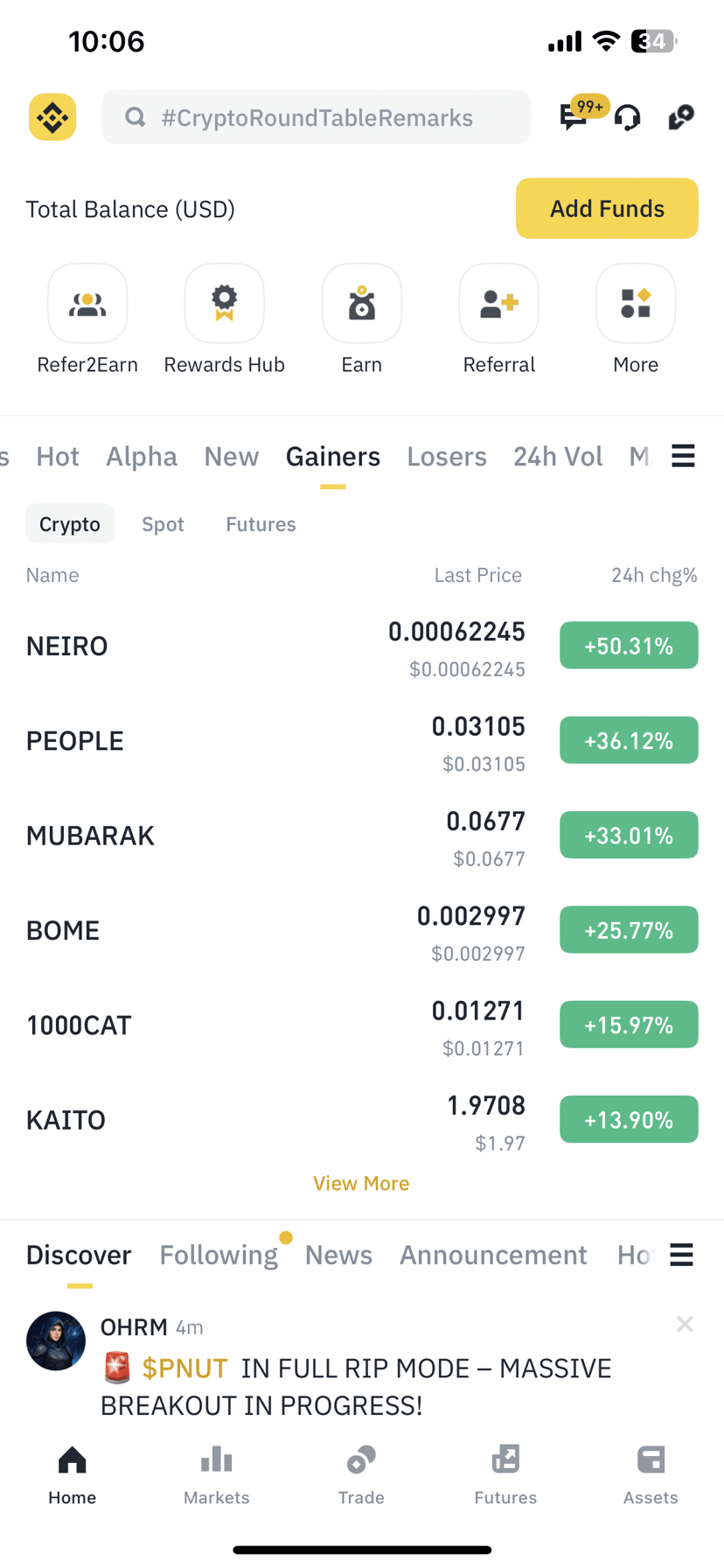Tap the Earn shortcut icon
The height and width of the screenshot is (1568, 724).
point(362,304)
